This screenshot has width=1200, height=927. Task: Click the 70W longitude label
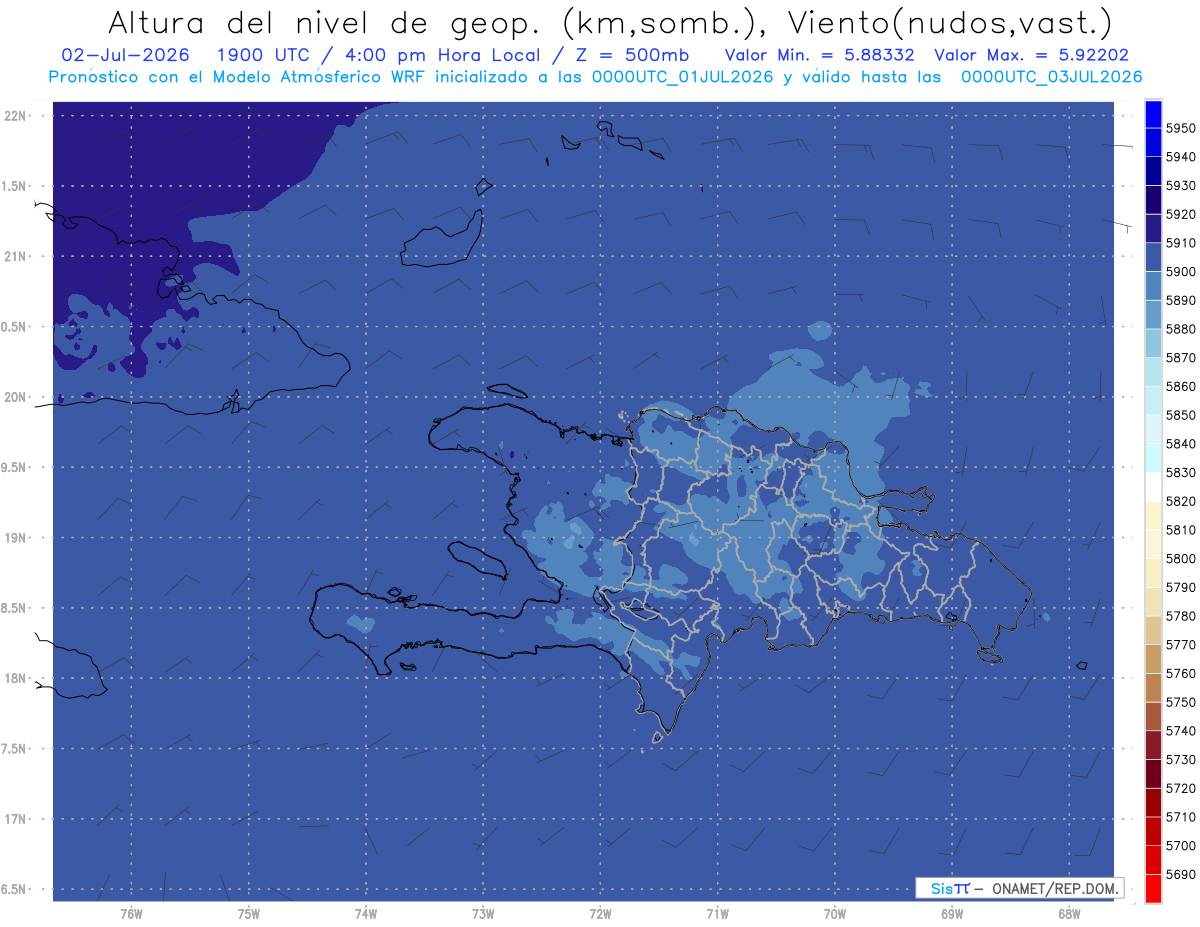click(834, 913)
